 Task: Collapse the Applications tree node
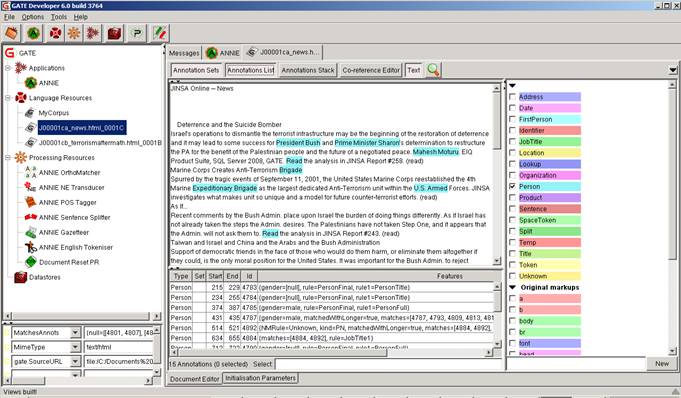[x=8, y=68]
